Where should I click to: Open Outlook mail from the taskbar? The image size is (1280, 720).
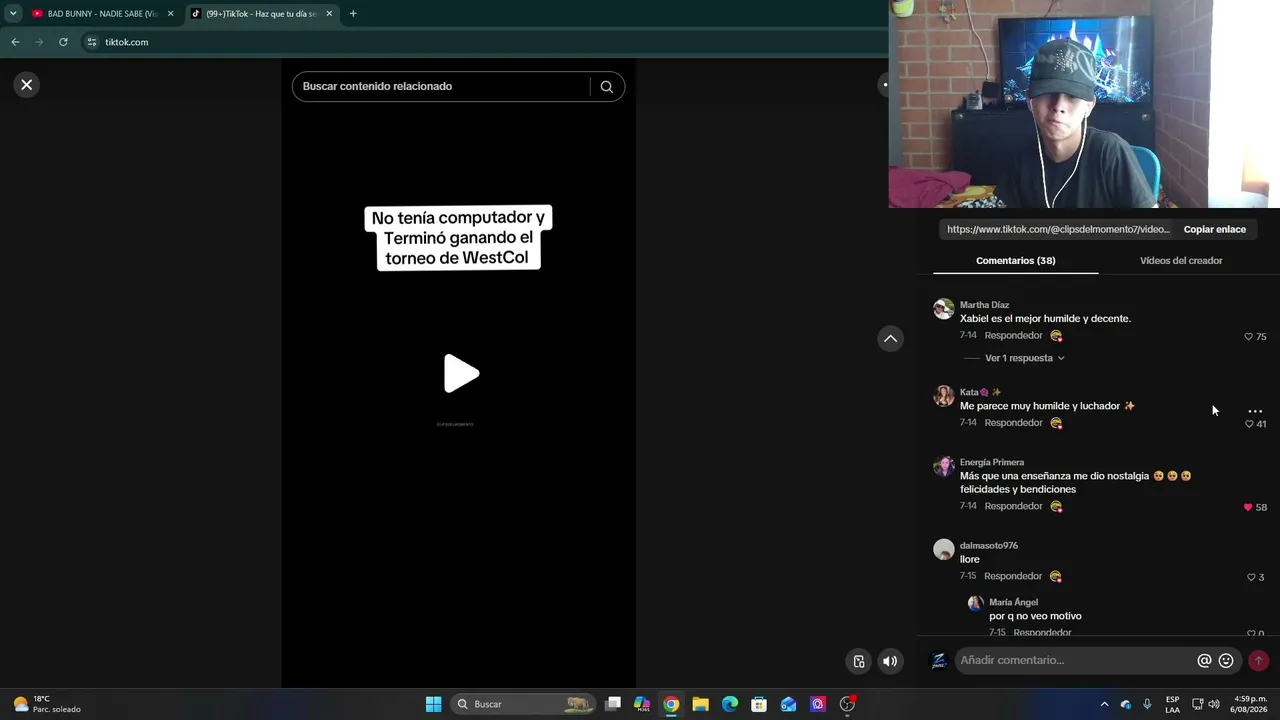pos(788,704)
